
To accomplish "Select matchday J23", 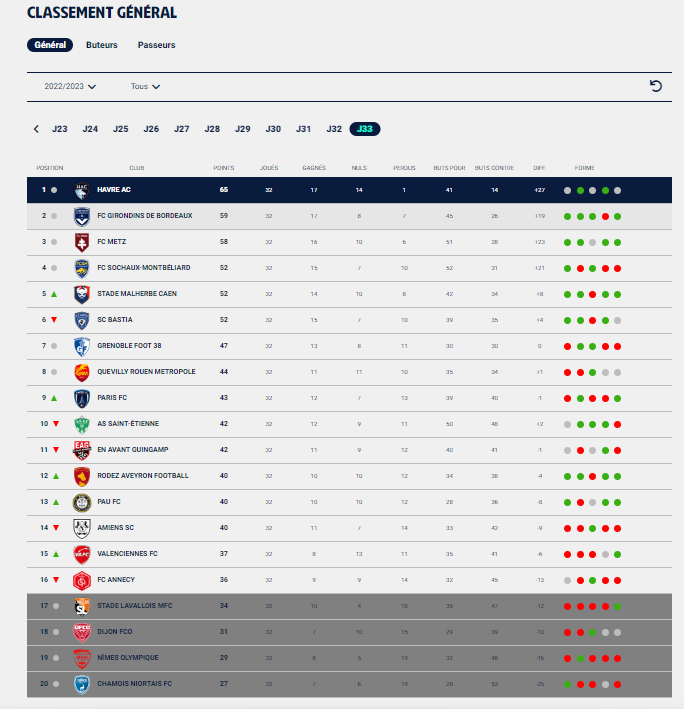I will click(60, 129).
